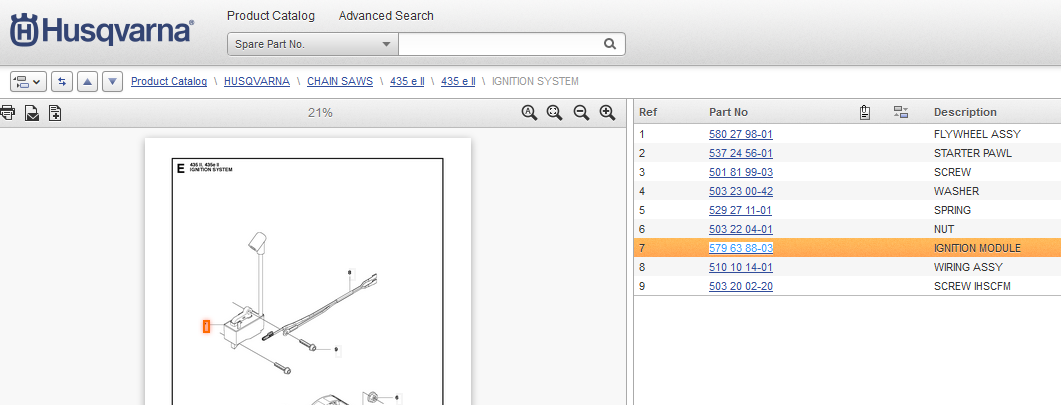The height and width of the screenshot is (405, 1061).
Task: Open the Advanced Search menu
Action: [386, 16]
